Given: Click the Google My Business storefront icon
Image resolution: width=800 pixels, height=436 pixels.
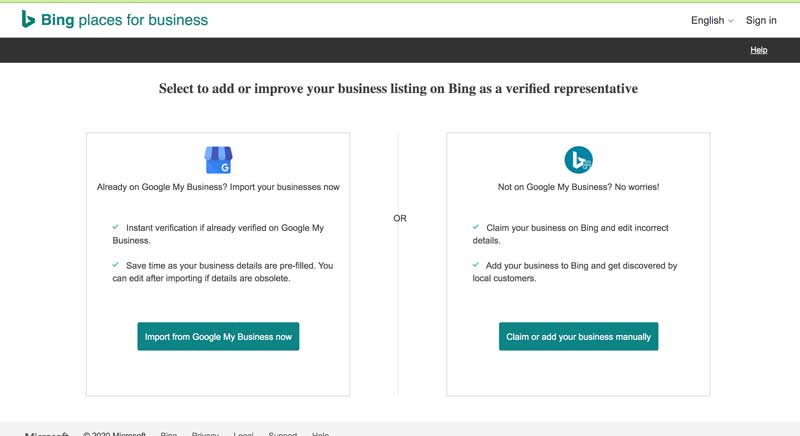Looking at the screenshot, I should pos(218,160).
